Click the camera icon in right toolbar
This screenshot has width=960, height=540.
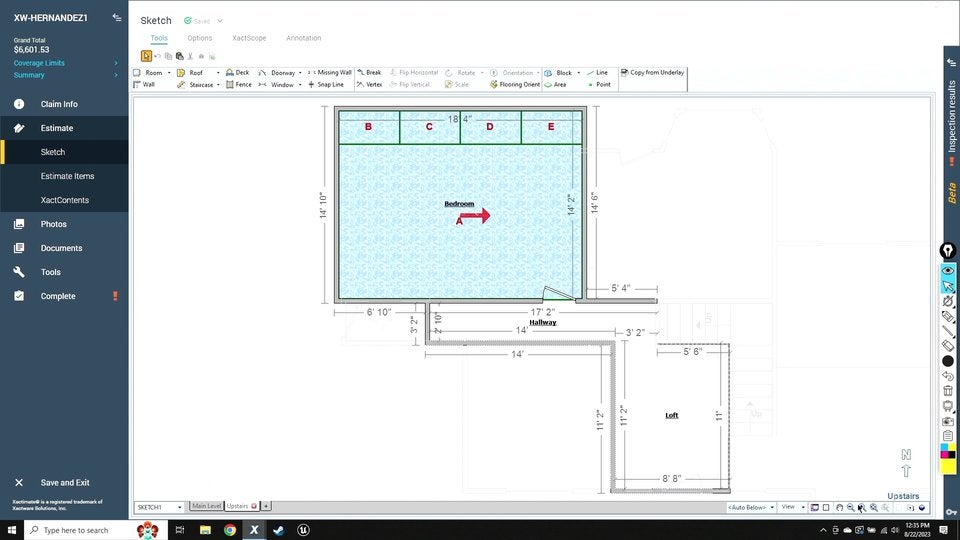click(x=948, y=421)
